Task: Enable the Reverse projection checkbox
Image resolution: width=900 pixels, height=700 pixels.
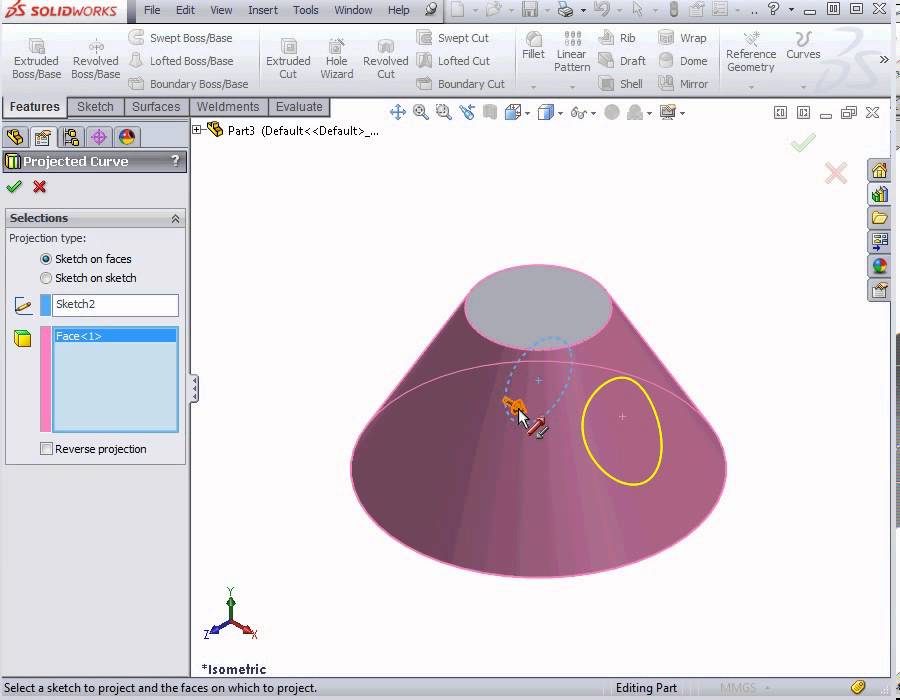Action: pyautogui.click(x=46, y=448)
